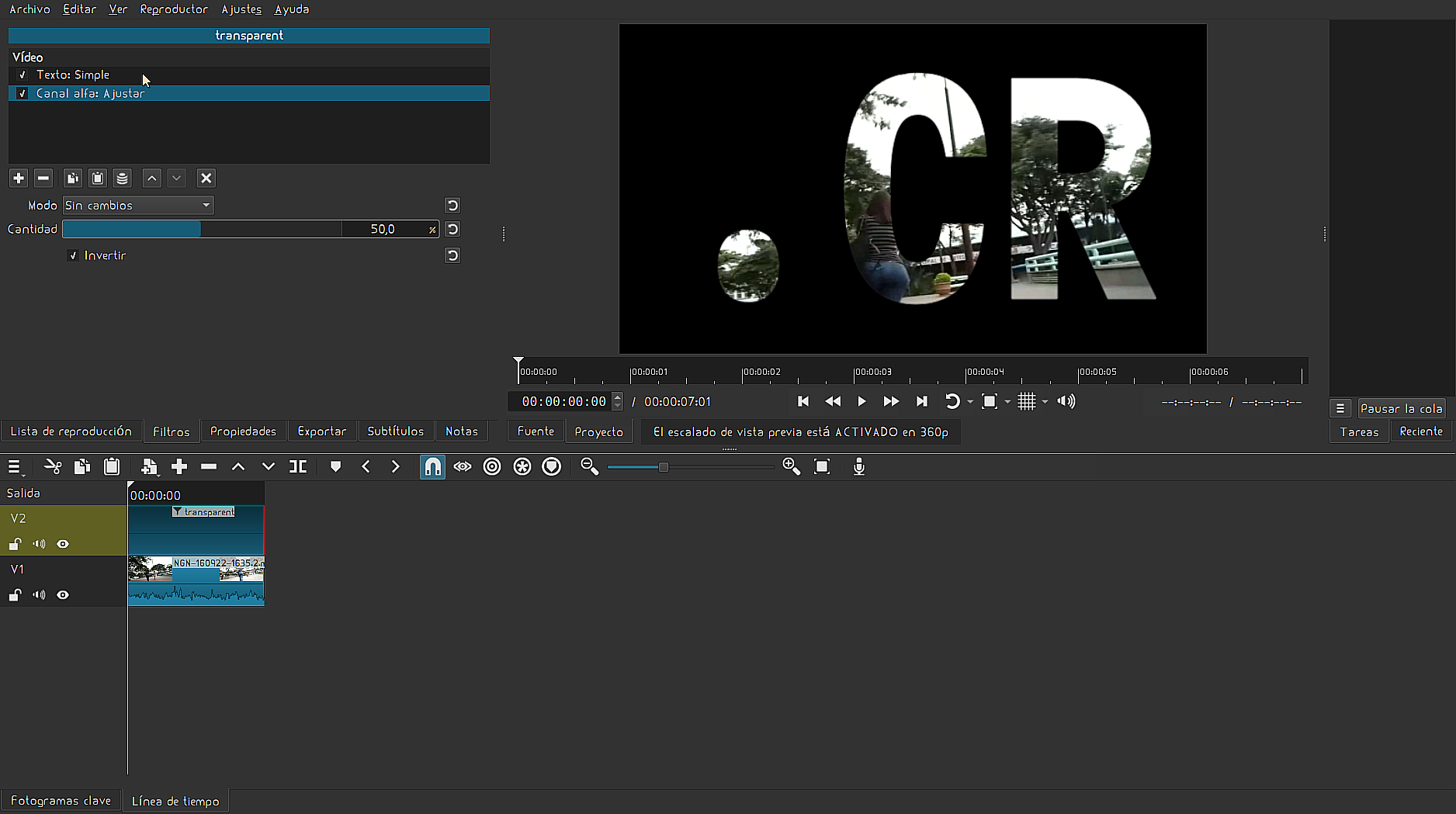Click the record audio microphone icon

[858, 467]
